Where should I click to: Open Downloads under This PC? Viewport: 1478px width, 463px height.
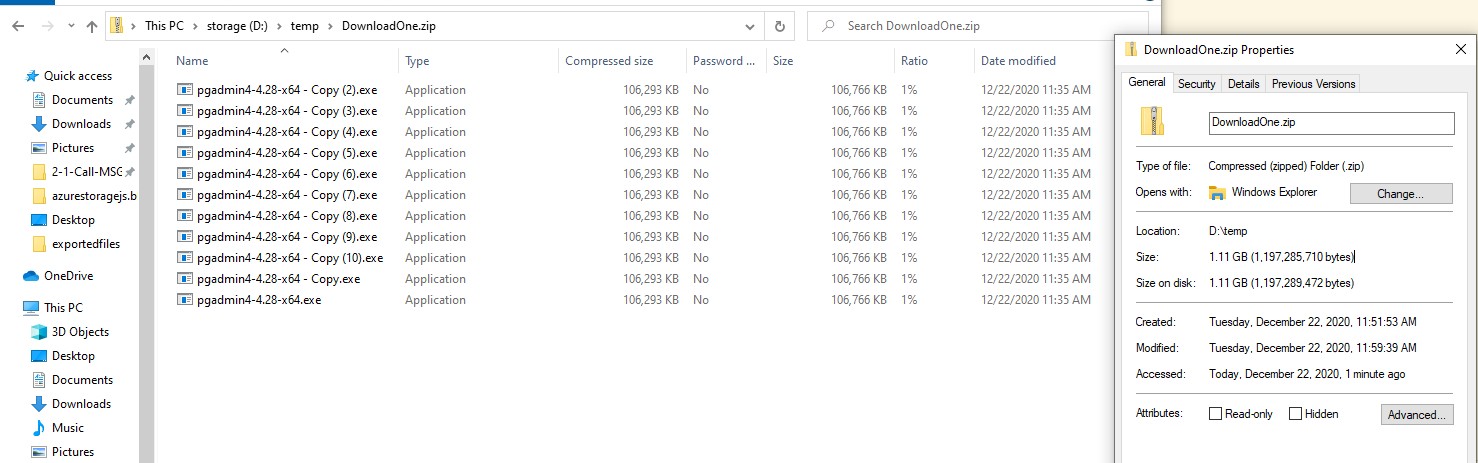[x=81, y=404]
